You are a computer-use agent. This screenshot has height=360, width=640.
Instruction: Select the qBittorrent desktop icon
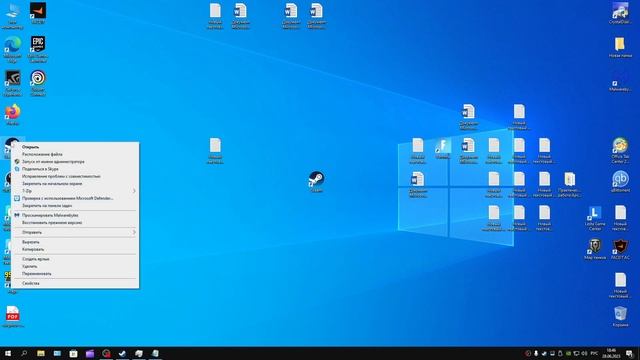coord(620,181)
